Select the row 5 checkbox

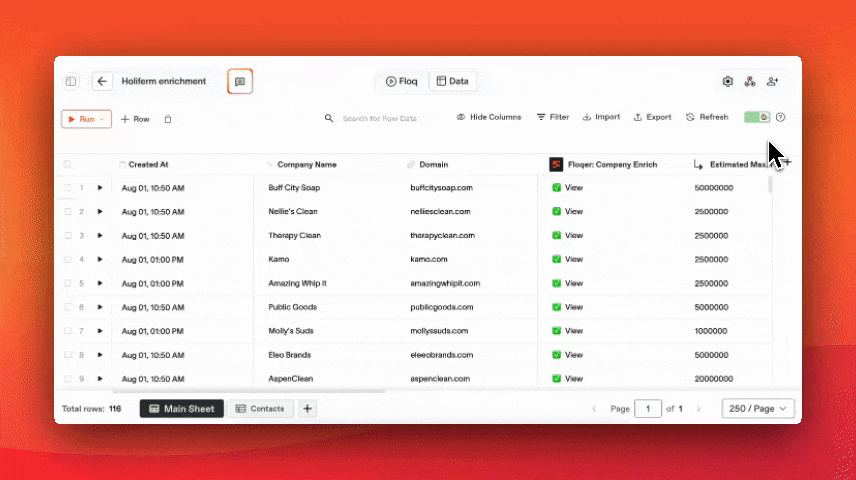point(68,283)
